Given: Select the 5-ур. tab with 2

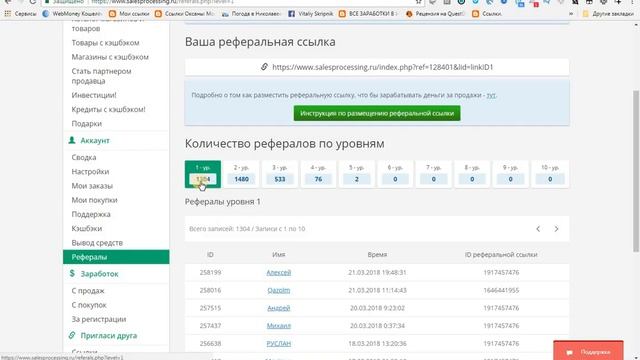Looking at the screenshot, I should (357, 174).
